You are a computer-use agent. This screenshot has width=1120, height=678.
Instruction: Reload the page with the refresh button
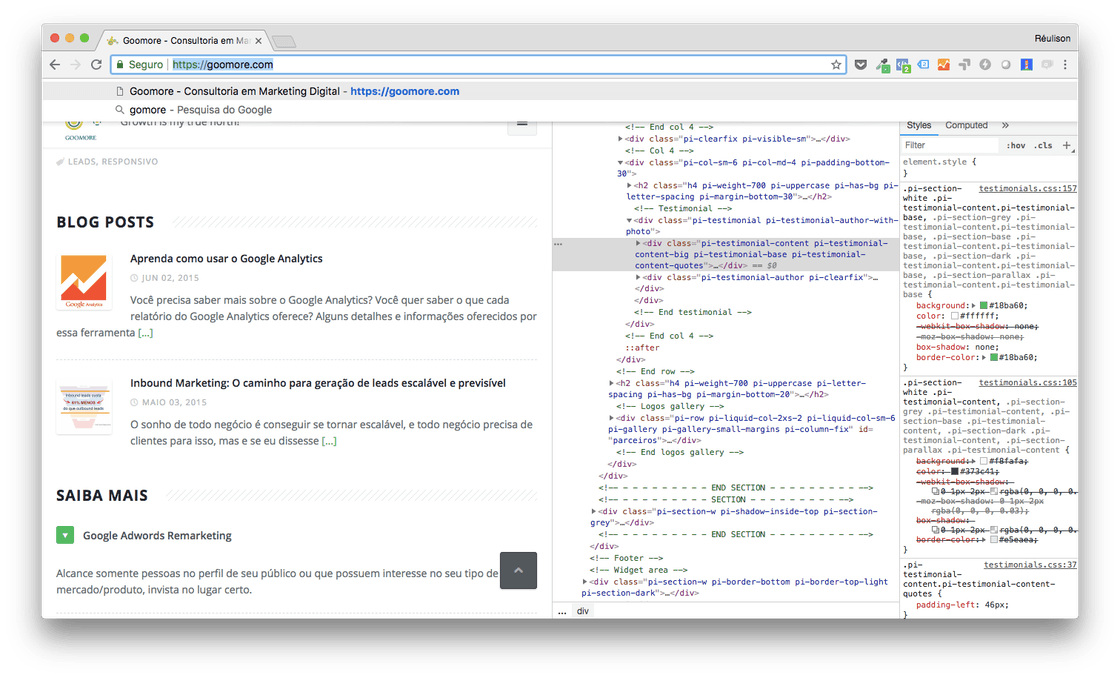(x=96, y=65)
